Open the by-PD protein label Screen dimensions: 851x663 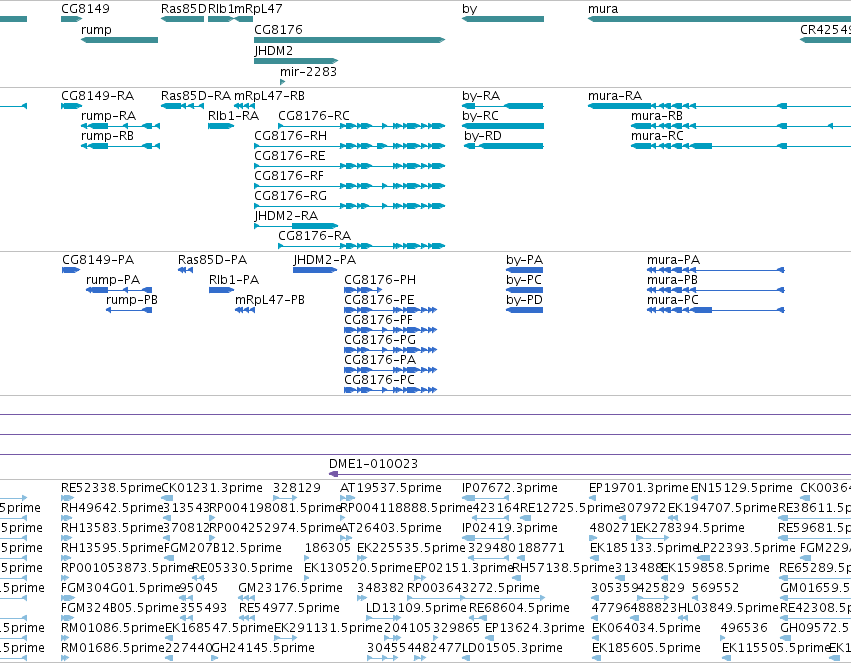(524, 300)
